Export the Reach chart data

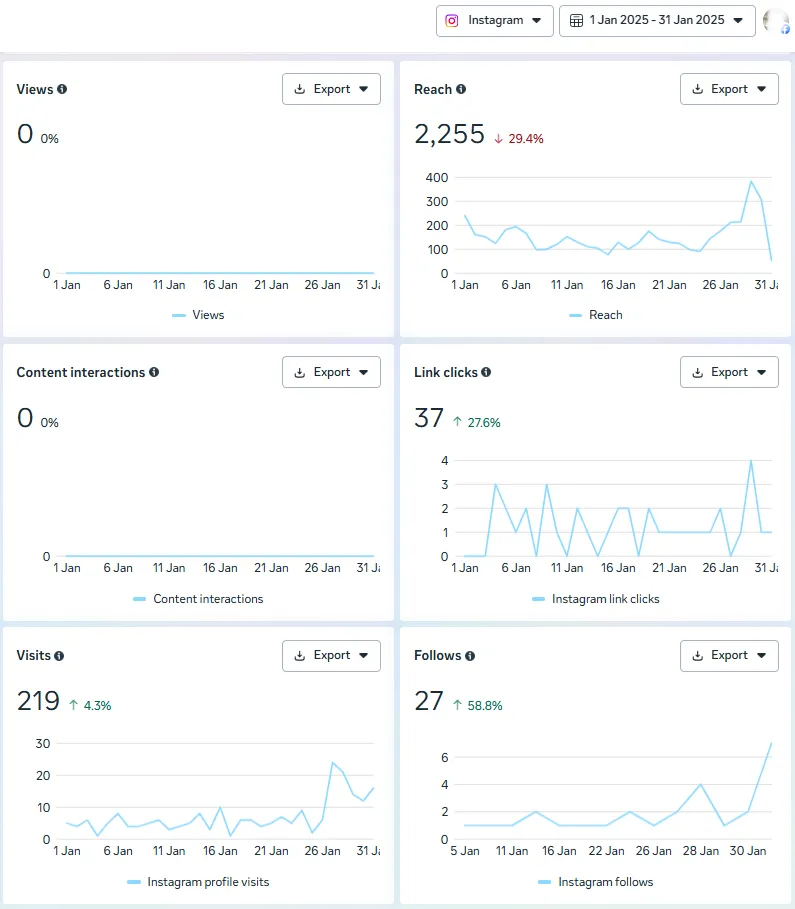(x=729, y=89)
